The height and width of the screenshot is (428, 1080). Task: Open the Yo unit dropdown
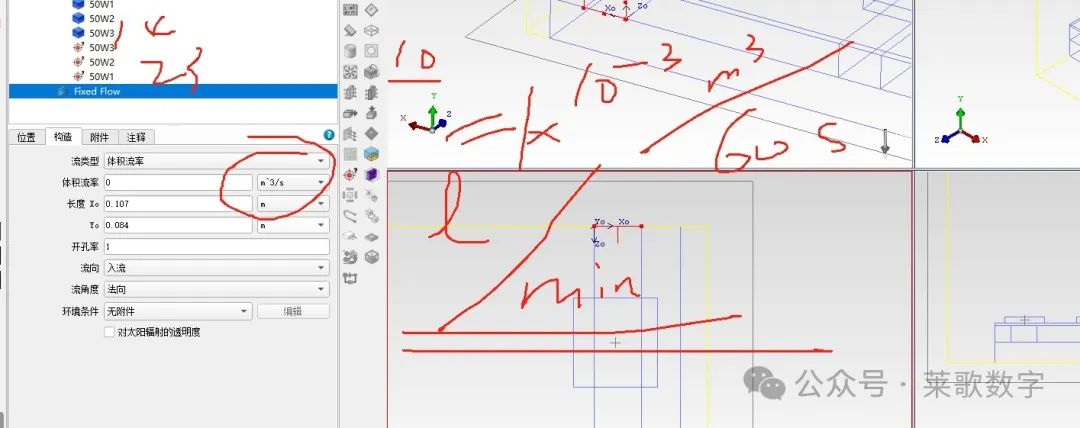tap(293, 225)
